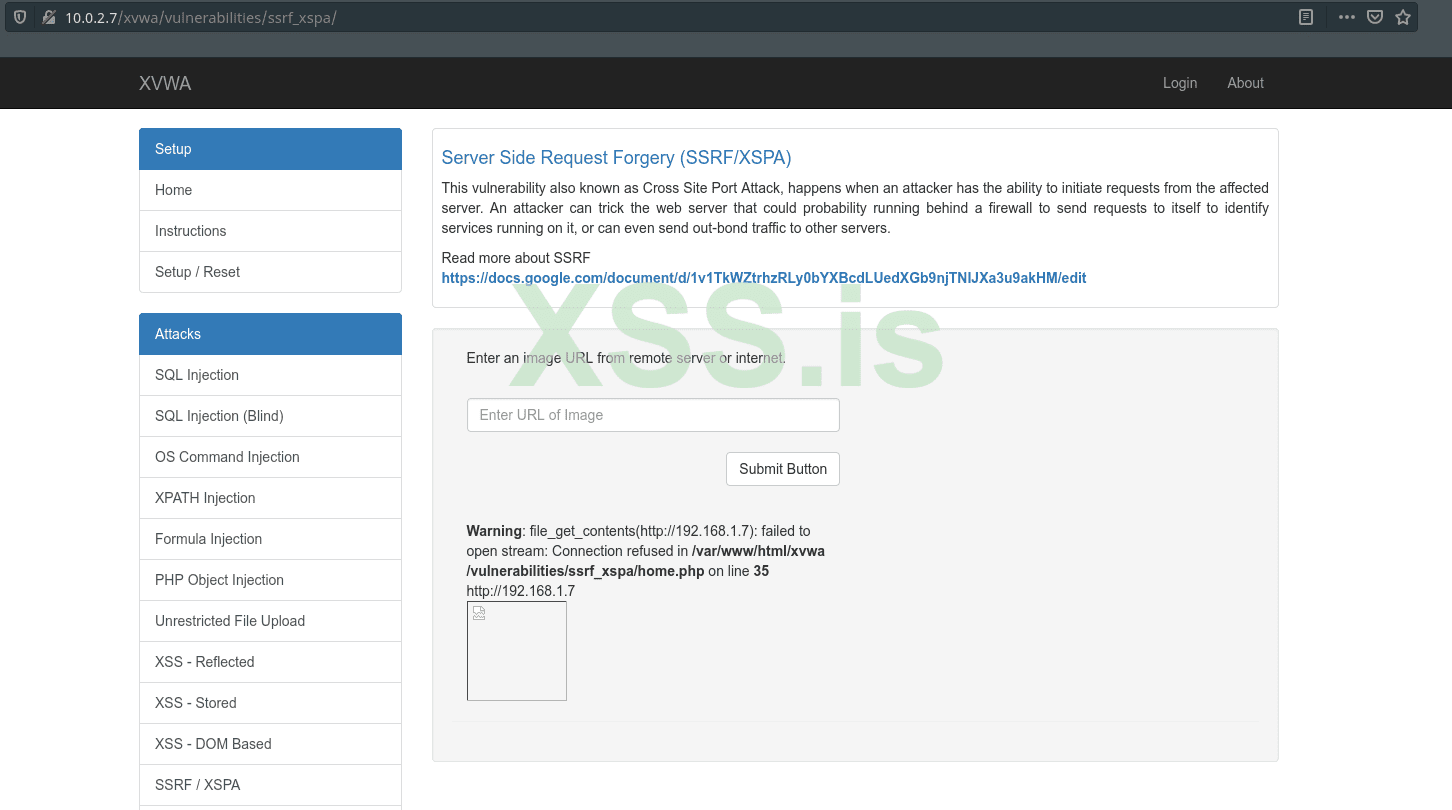Open the SSRF / XSPA sidebar item
The width and height of the screenshot is (1452, 810).
point(270,785)
